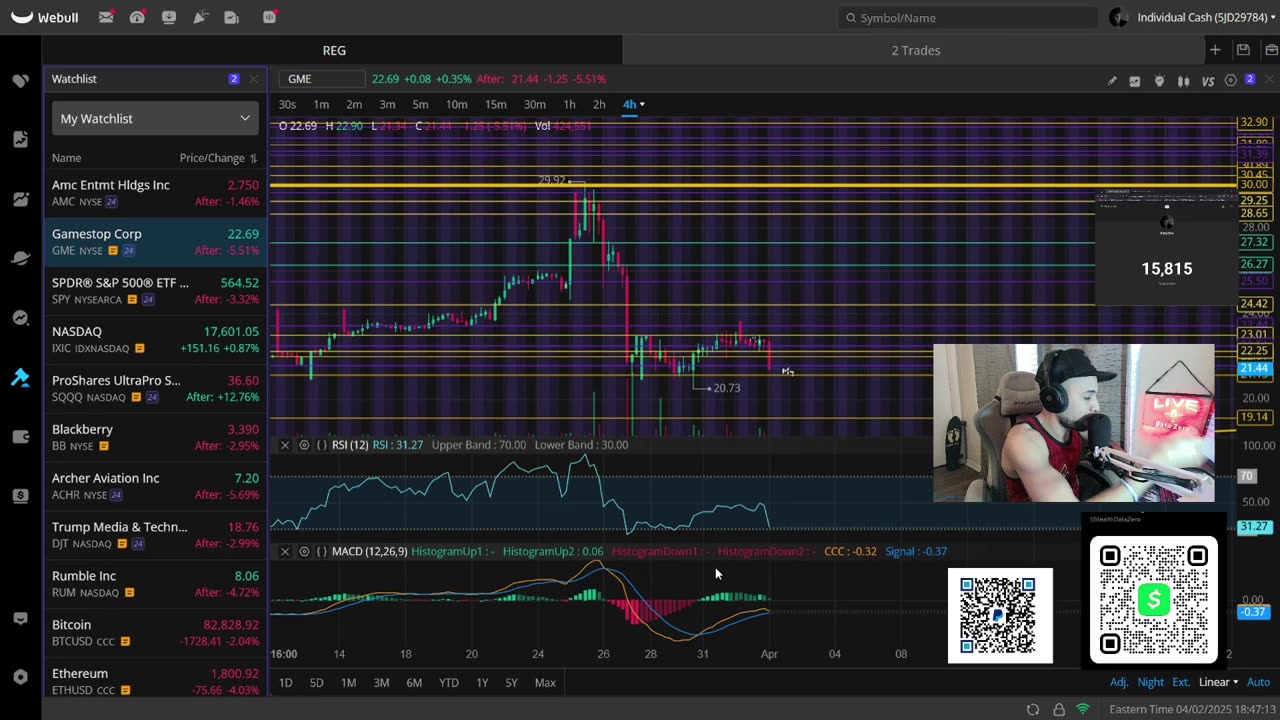Click the green wifi connection icon
Viewport: 1280px width, 720px height.
[1083, 709]
